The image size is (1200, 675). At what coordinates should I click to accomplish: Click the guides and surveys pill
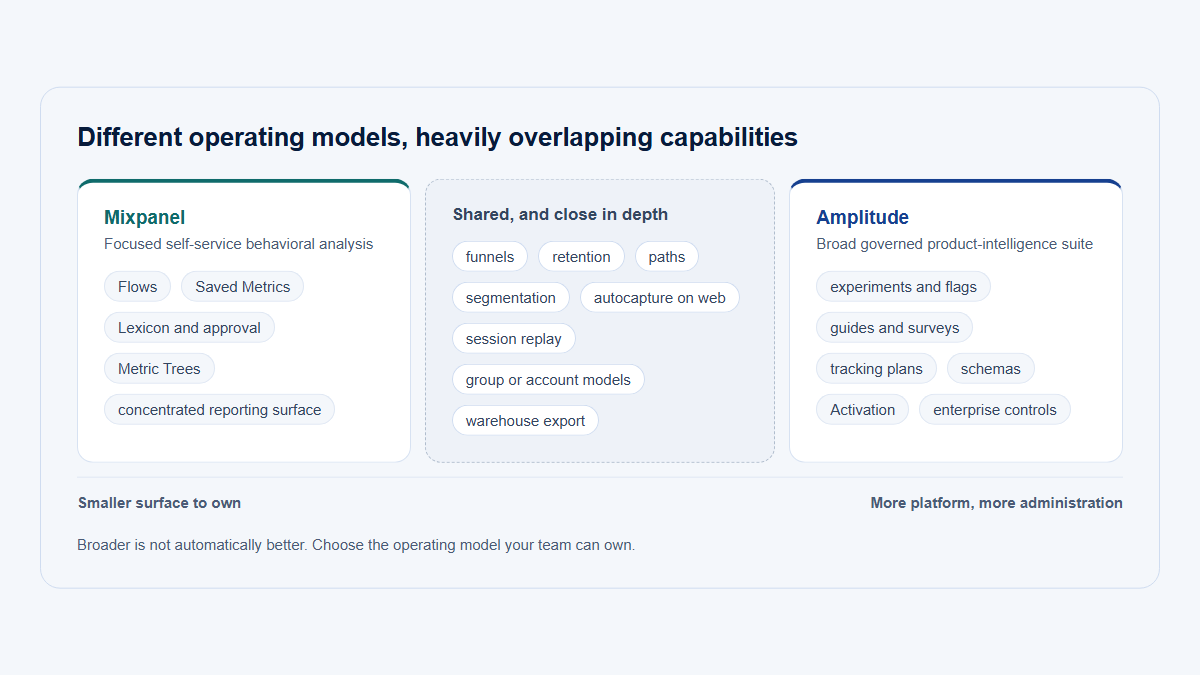click(x=894, y=328)
